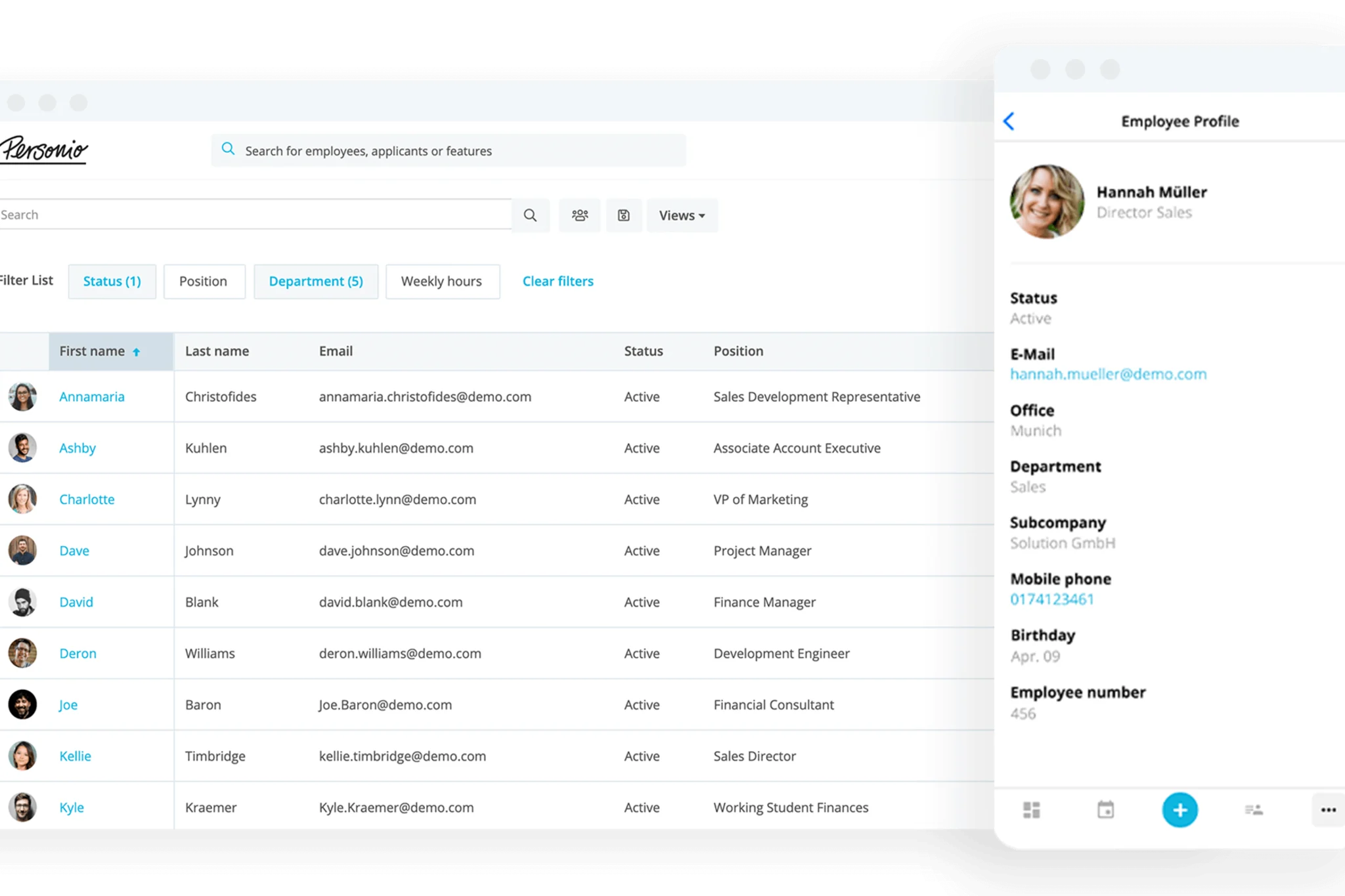Viewport: 1345px width, 896px height.
Task: Click David's avatar
Action: pos(22,602)
